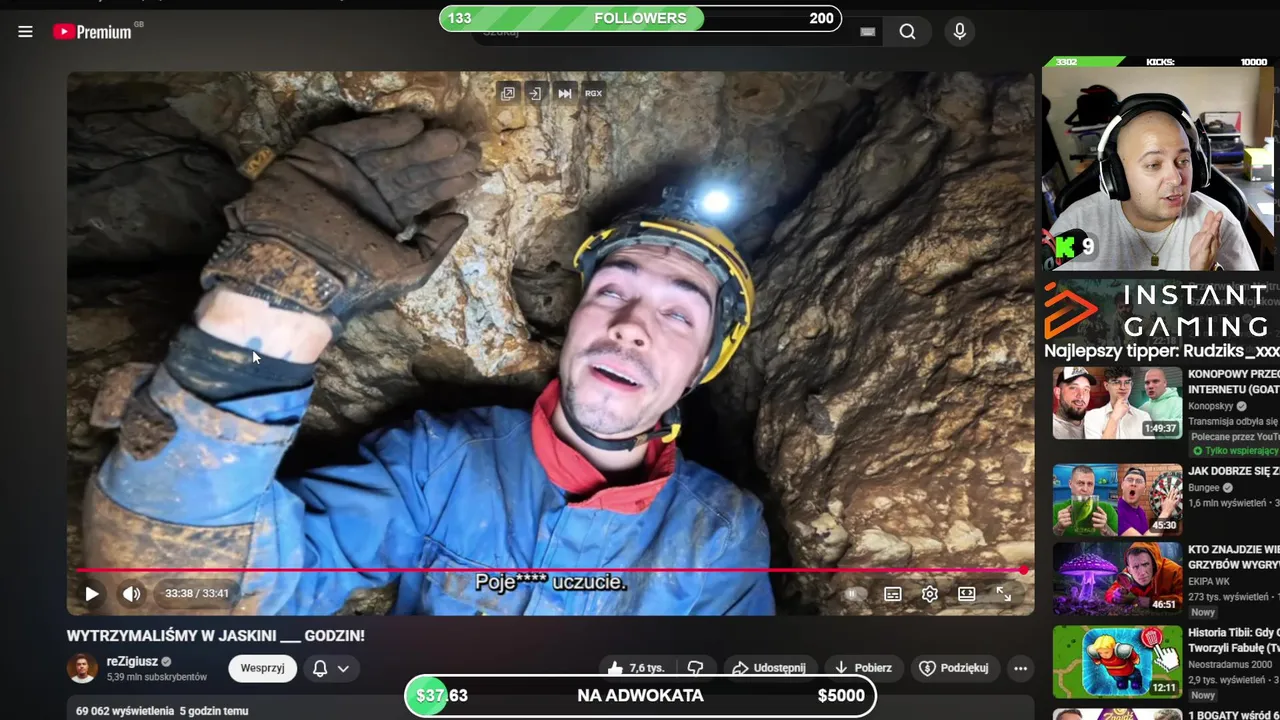The height and width of the screenshot is (720, 1280).
Task: Click the streamer webcam overlay
Action: [1160, 168]
